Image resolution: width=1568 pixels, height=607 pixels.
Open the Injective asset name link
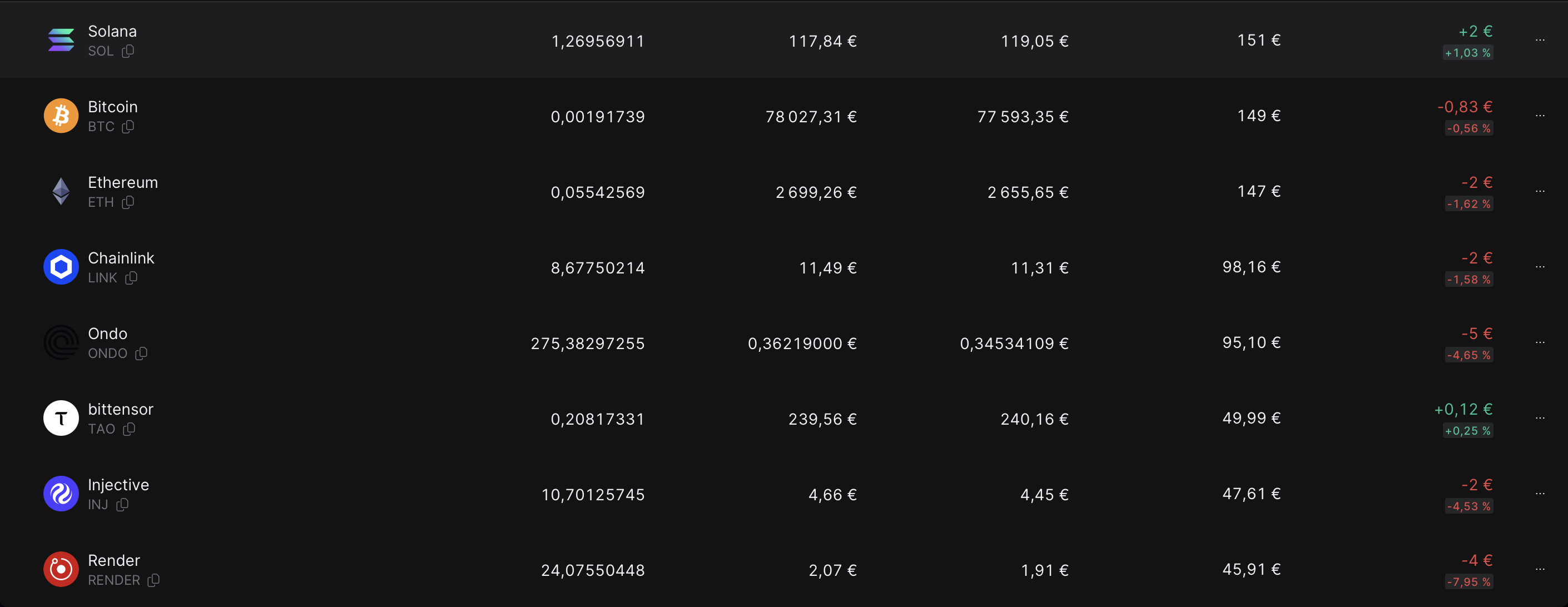(118, 485)
